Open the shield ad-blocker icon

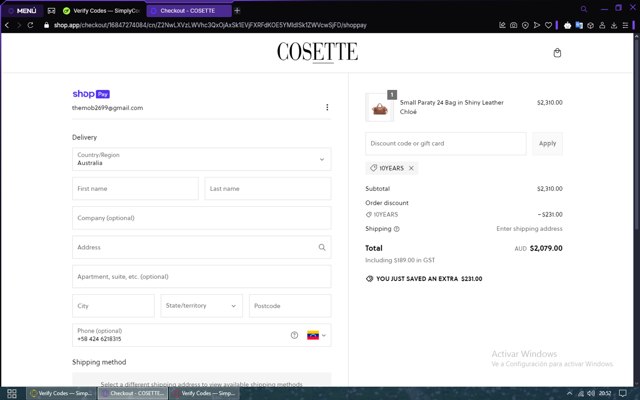click(525, 25)
